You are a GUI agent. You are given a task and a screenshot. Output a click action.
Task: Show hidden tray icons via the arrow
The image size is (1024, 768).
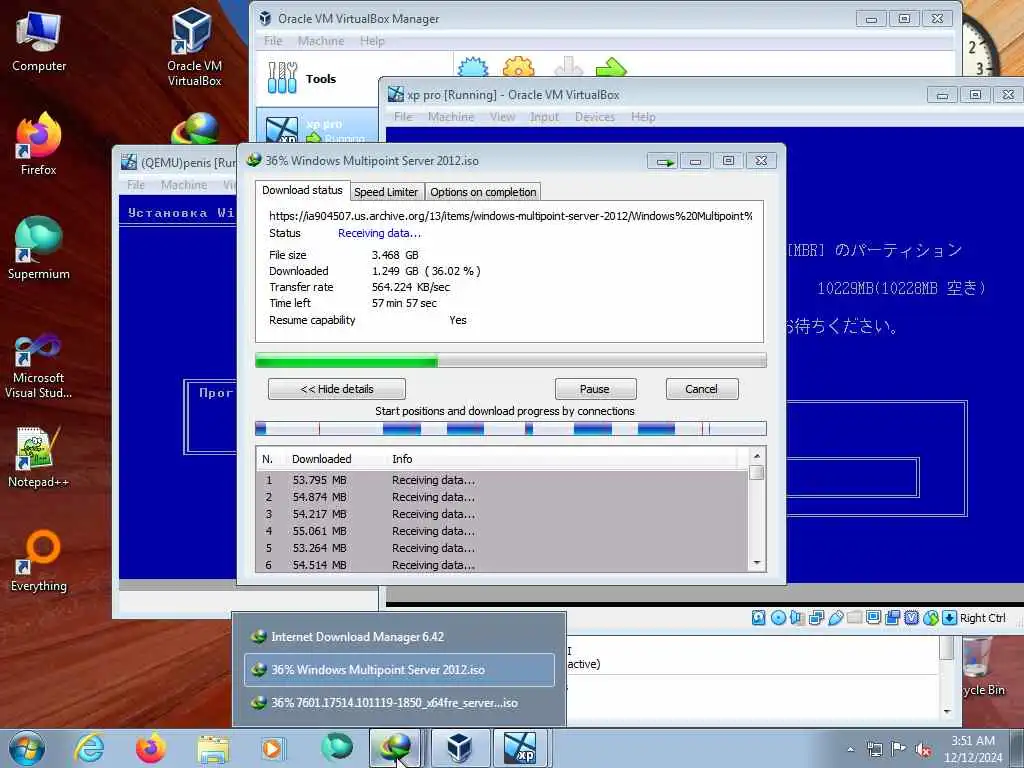(850, 749)
